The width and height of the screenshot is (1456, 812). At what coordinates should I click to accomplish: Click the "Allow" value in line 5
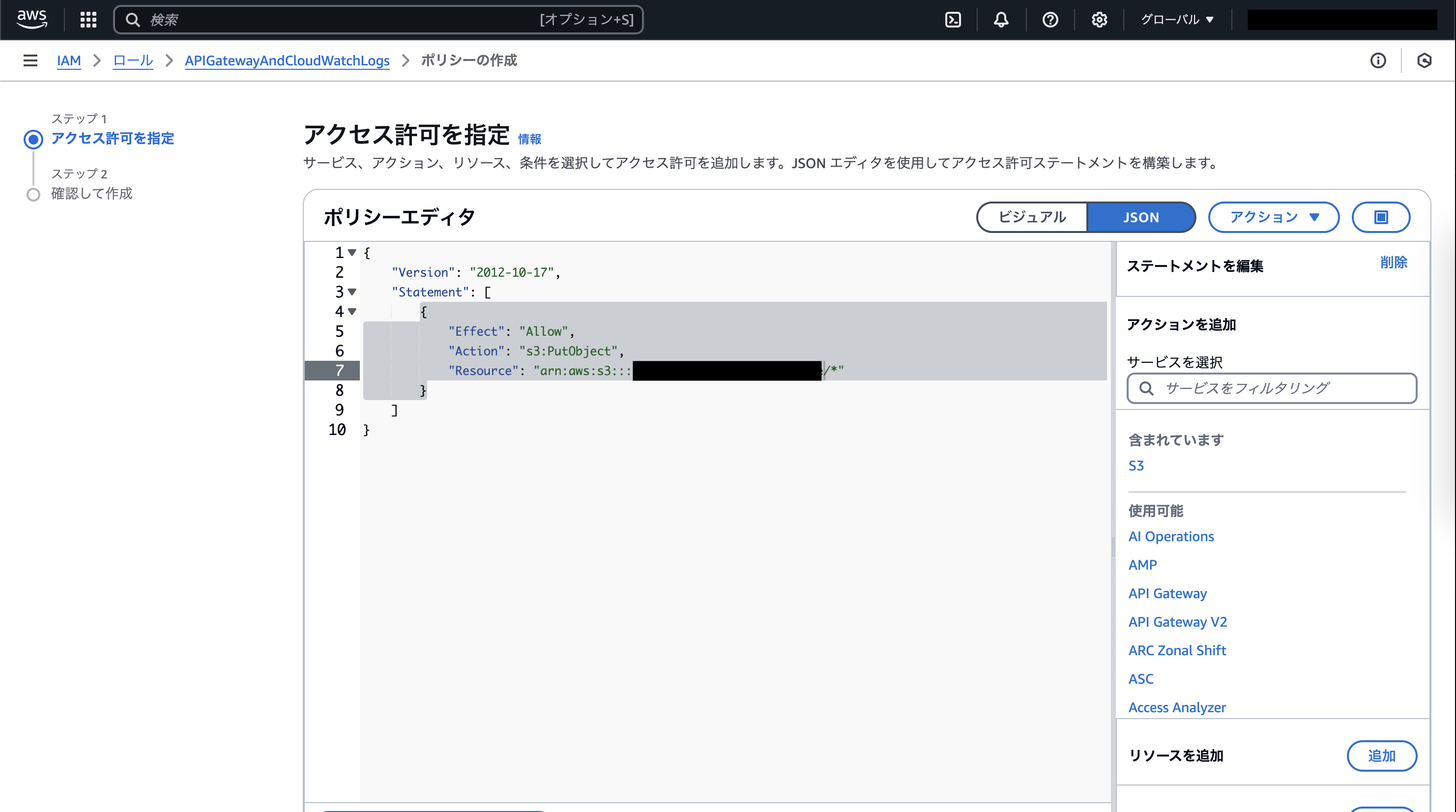point(544,332)
